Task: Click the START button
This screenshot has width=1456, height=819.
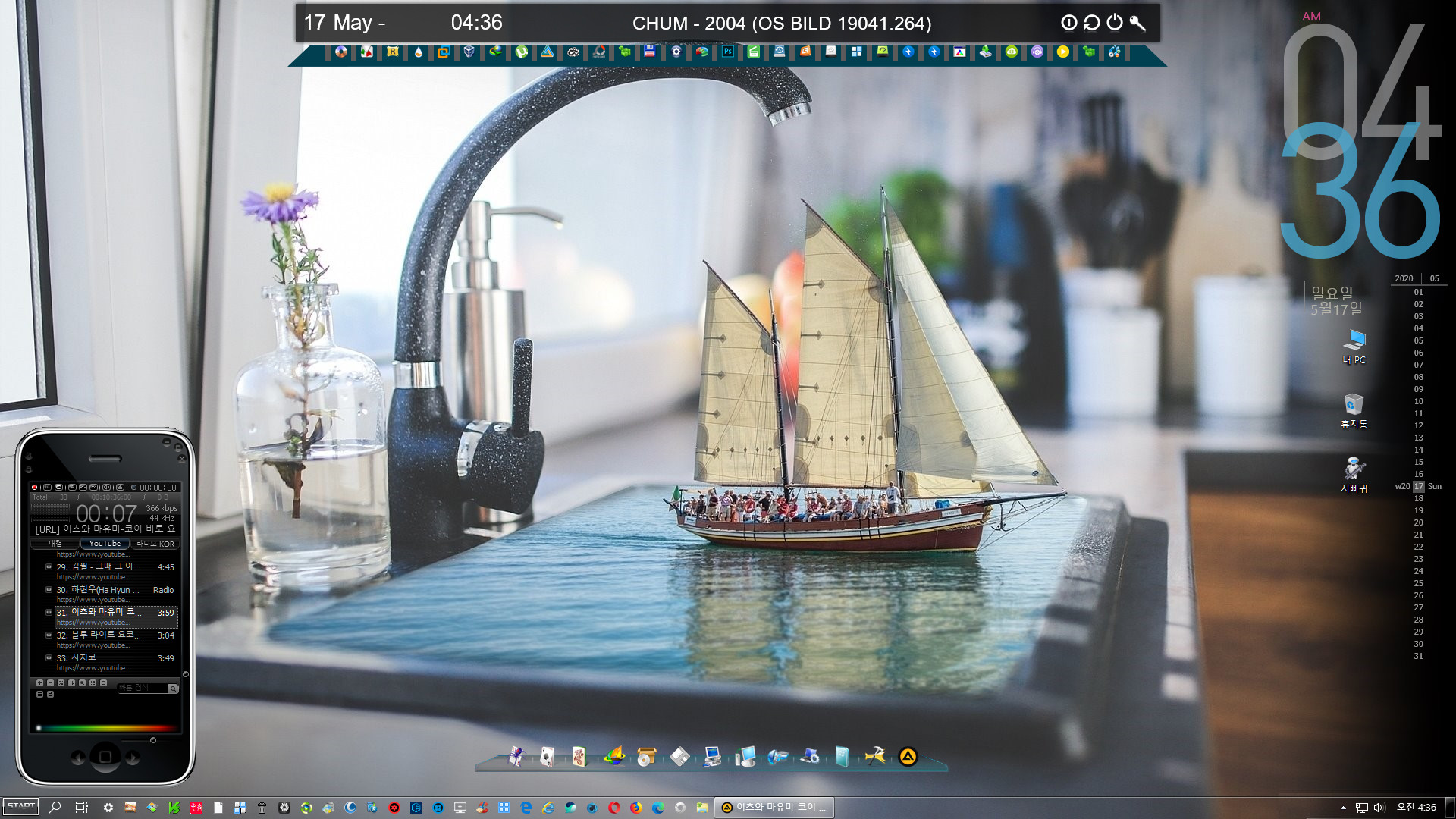Action: click(20, 806)
